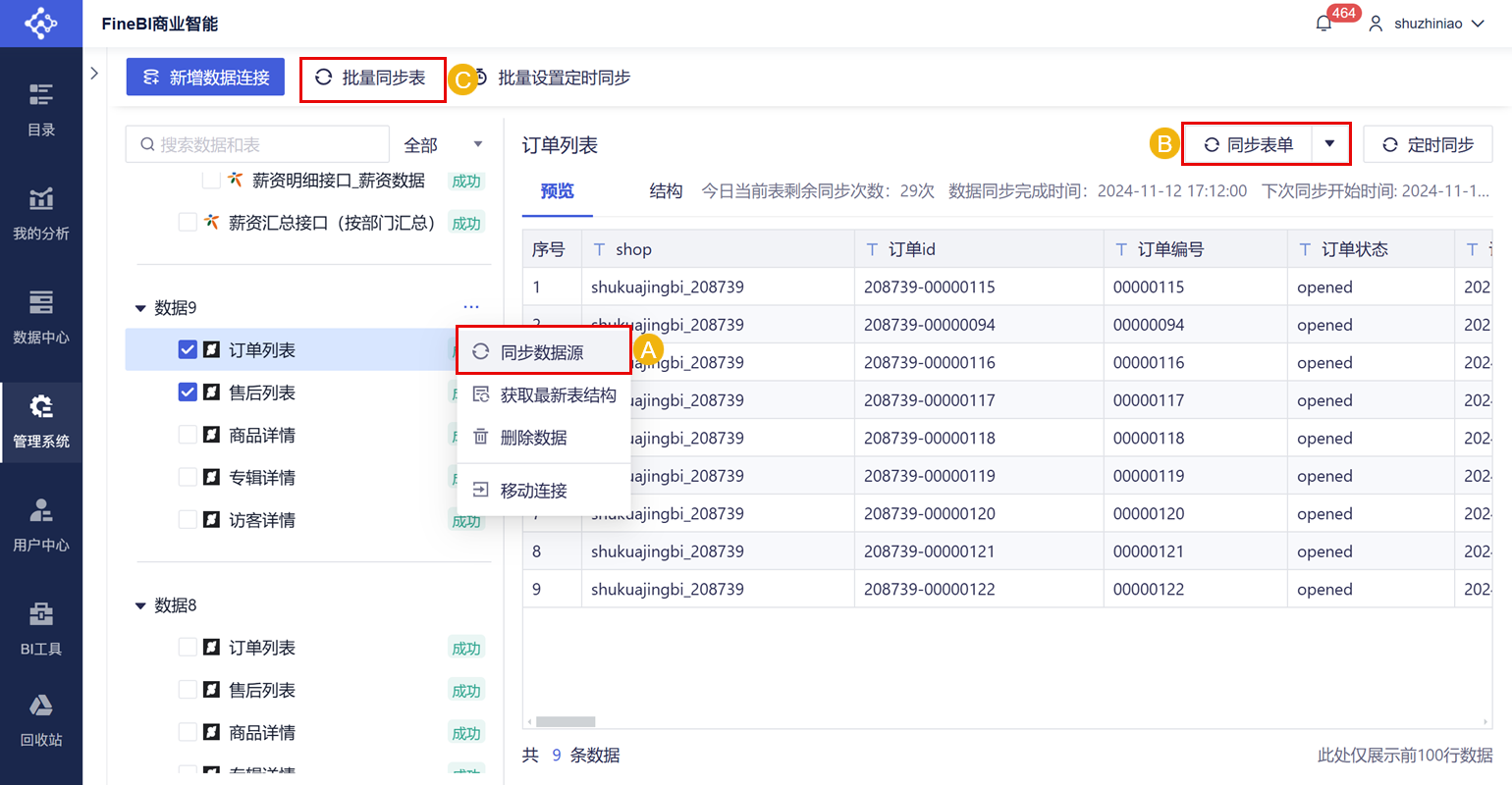Collapse the 数据8 tree group

(x=140, y=605)
